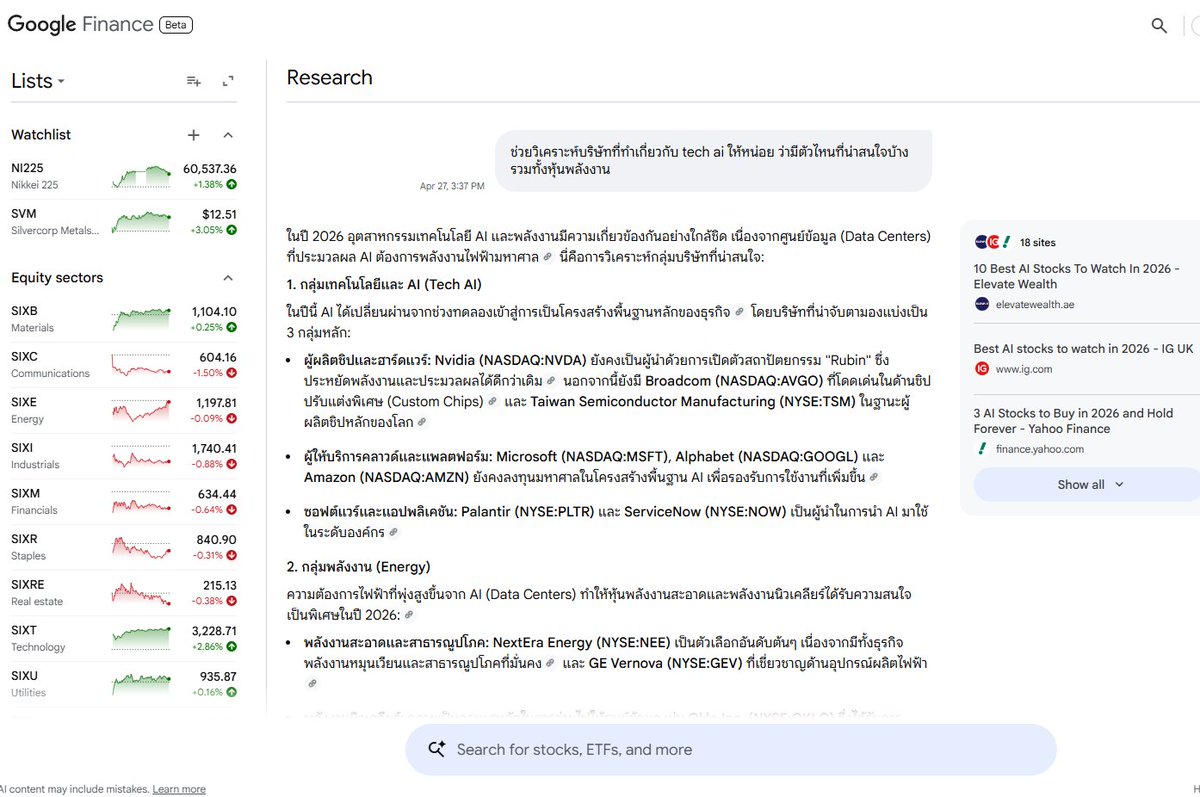Expand the lists panel to full view
This screenshot has height=797, width=1200.
point(228,81)
